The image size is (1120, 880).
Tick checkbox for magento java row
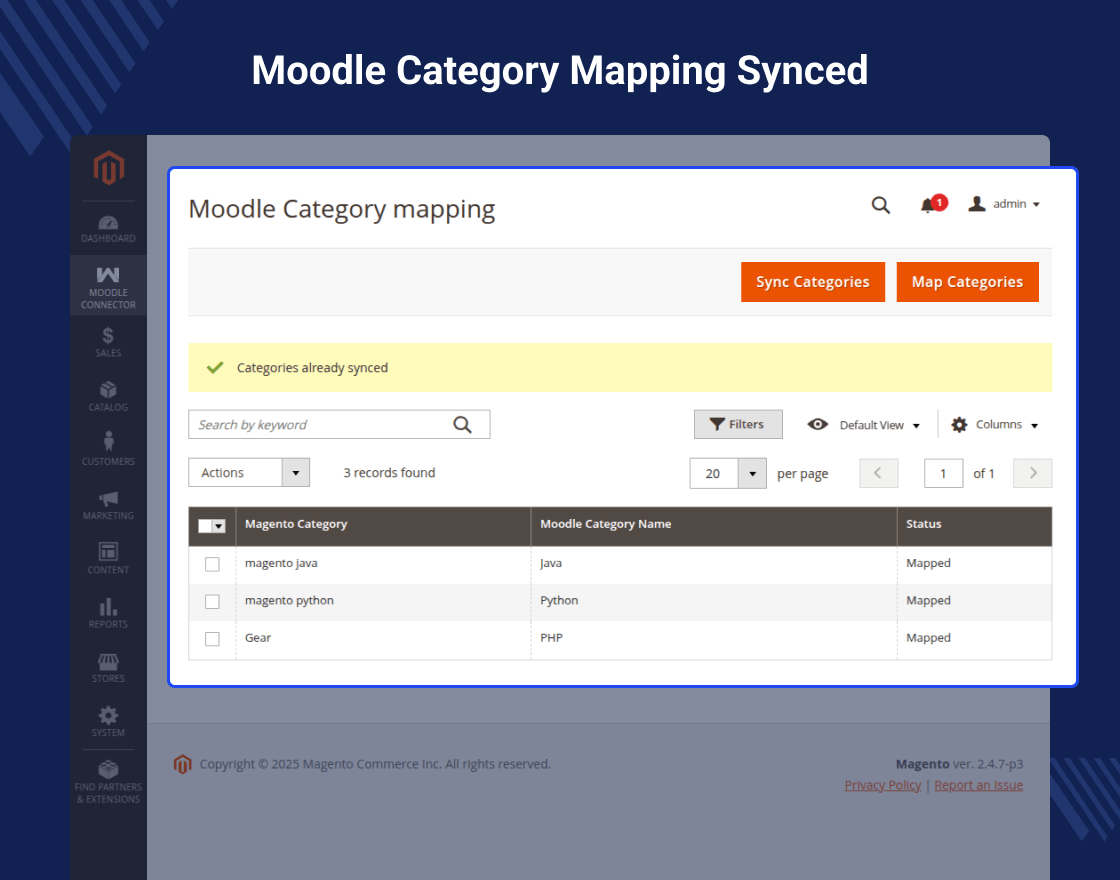[x=212, y=564]
